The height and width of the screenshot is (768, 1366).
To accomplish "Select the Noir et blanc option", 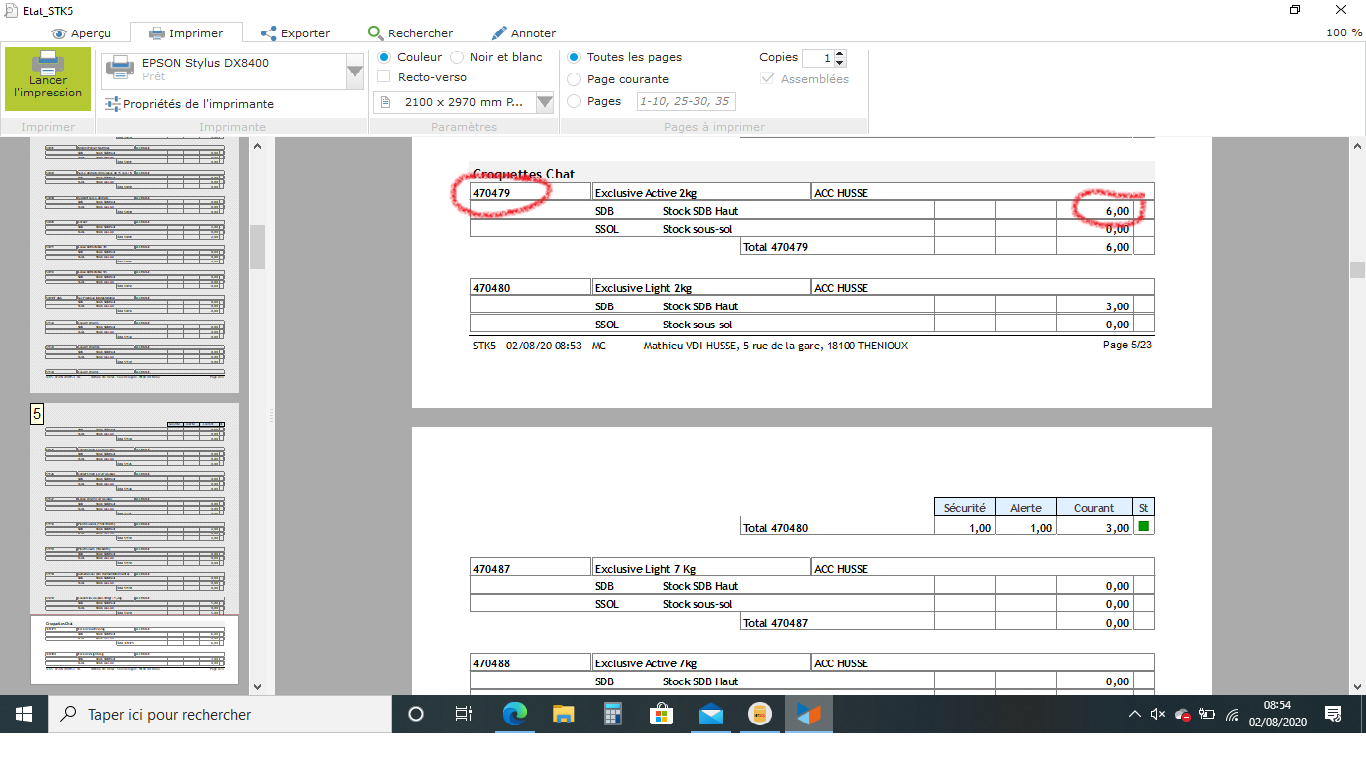I will [458, 57].
